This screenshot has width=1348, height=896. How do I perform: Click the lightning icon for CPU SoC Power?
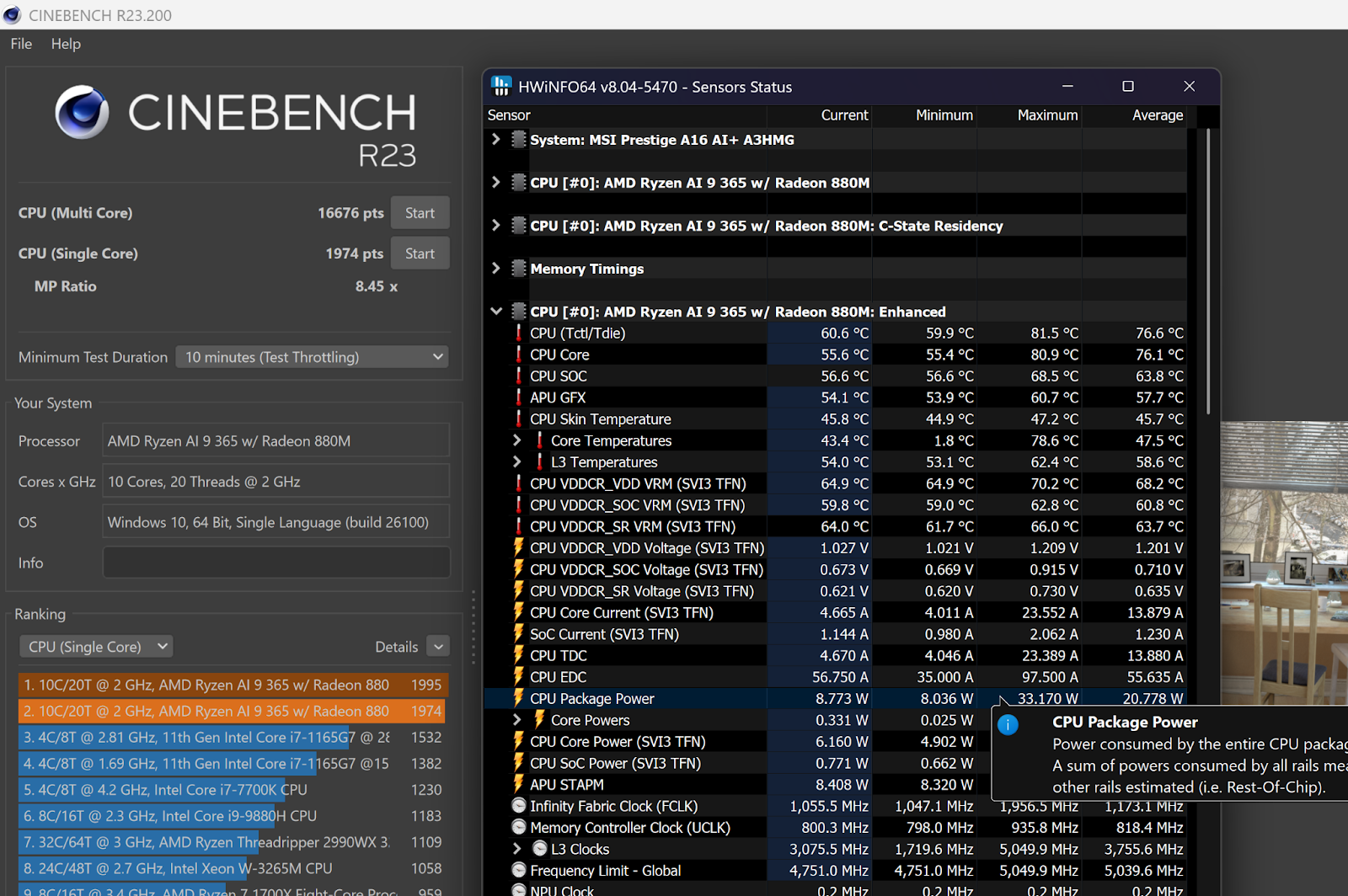(x=519, y=763)
